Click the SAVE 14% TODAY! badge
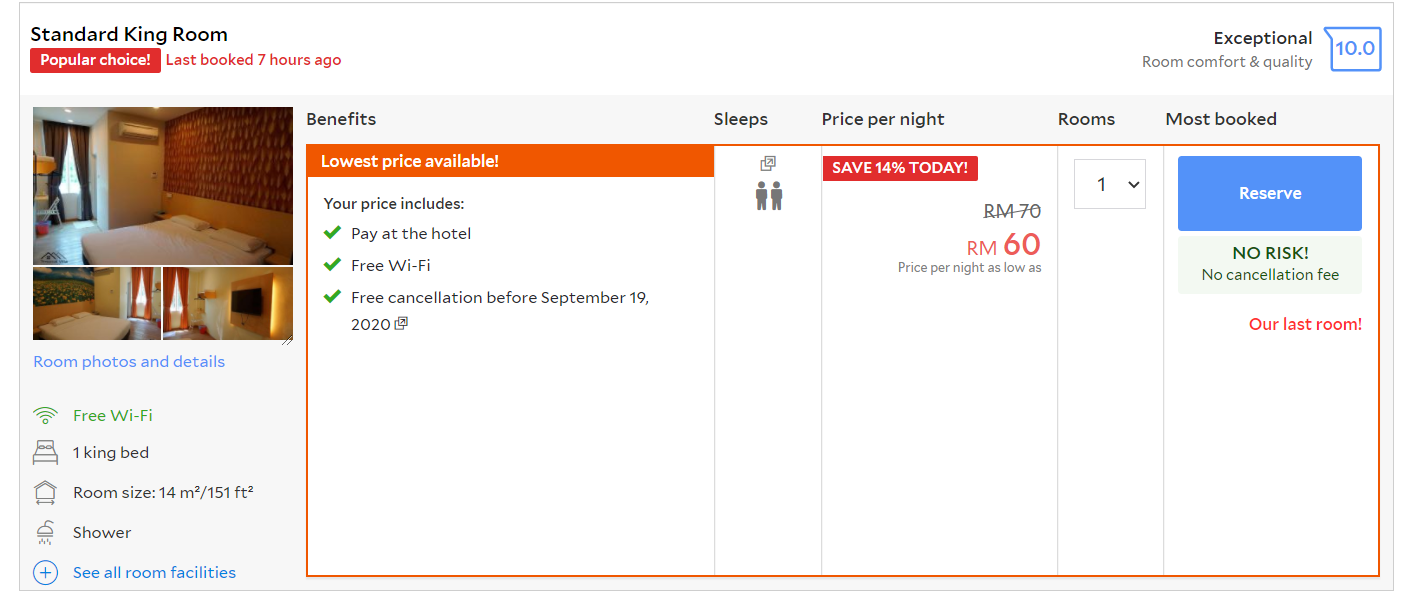Image resolution: width=1407 pixels, height=601 pixels. pos(899,168)
